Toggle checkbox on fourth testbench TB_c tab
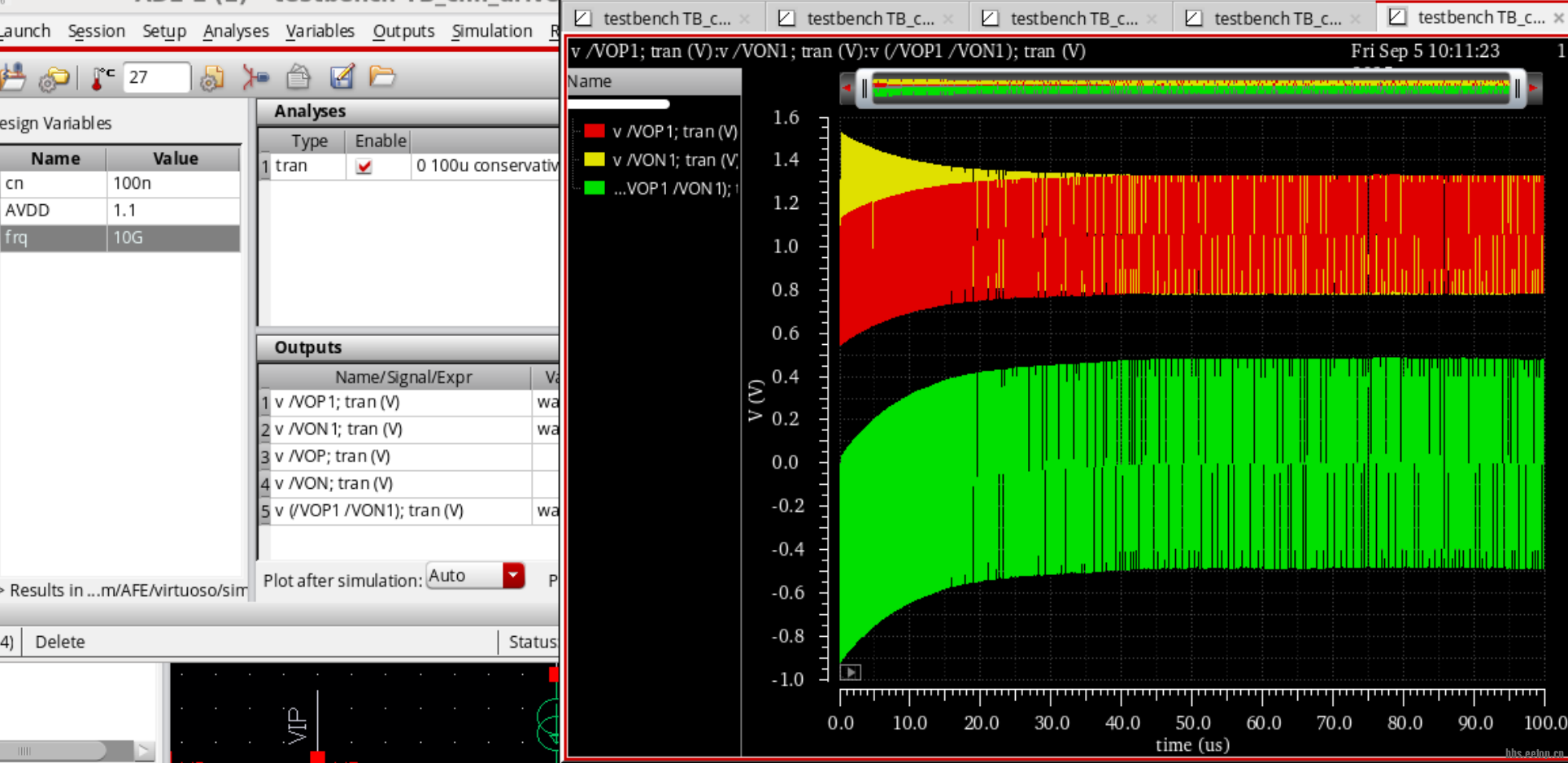 coord(1193,18)
